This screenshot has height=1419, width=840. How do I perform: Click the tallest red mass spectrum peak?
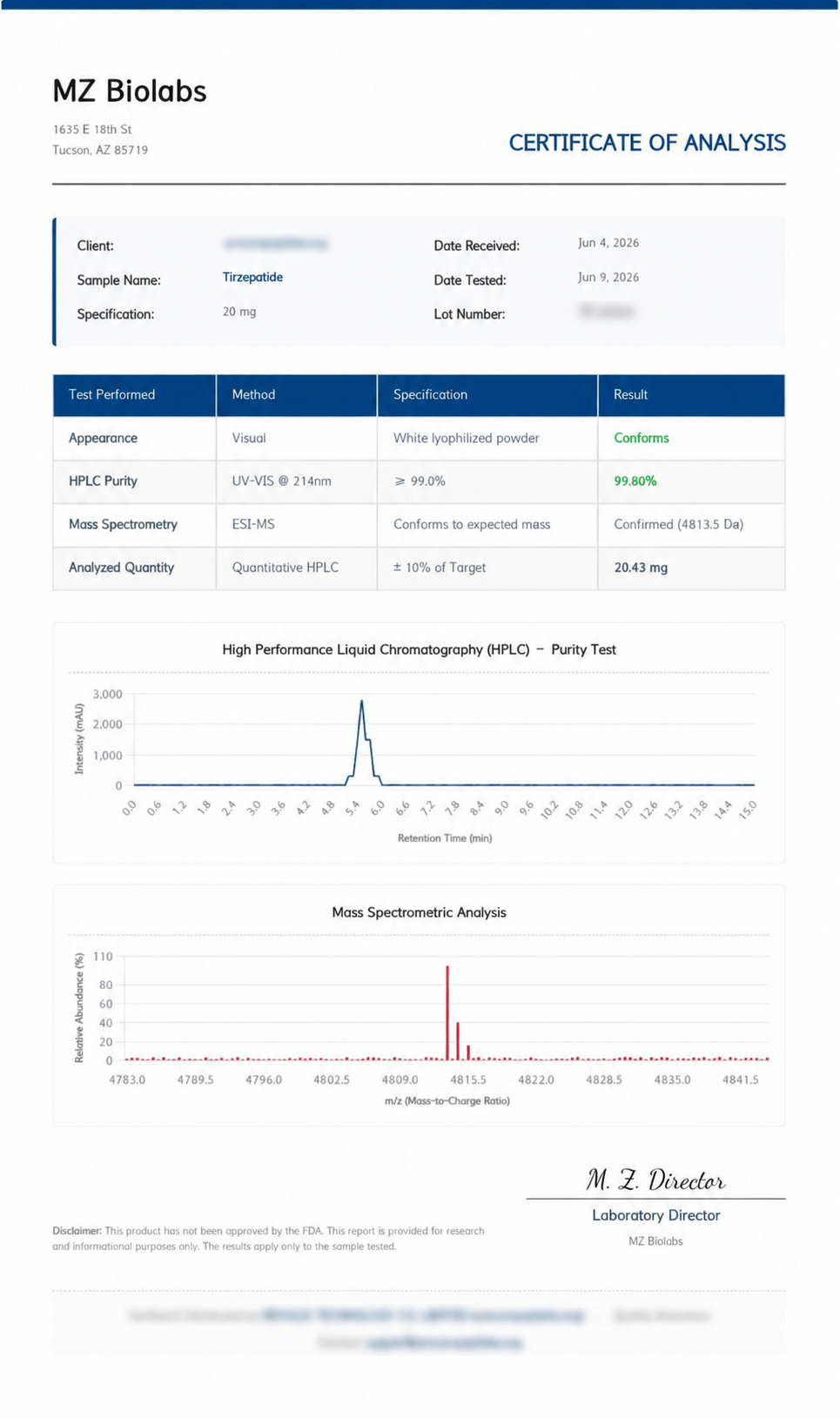pyautogui.click(x=447, y=1012)
